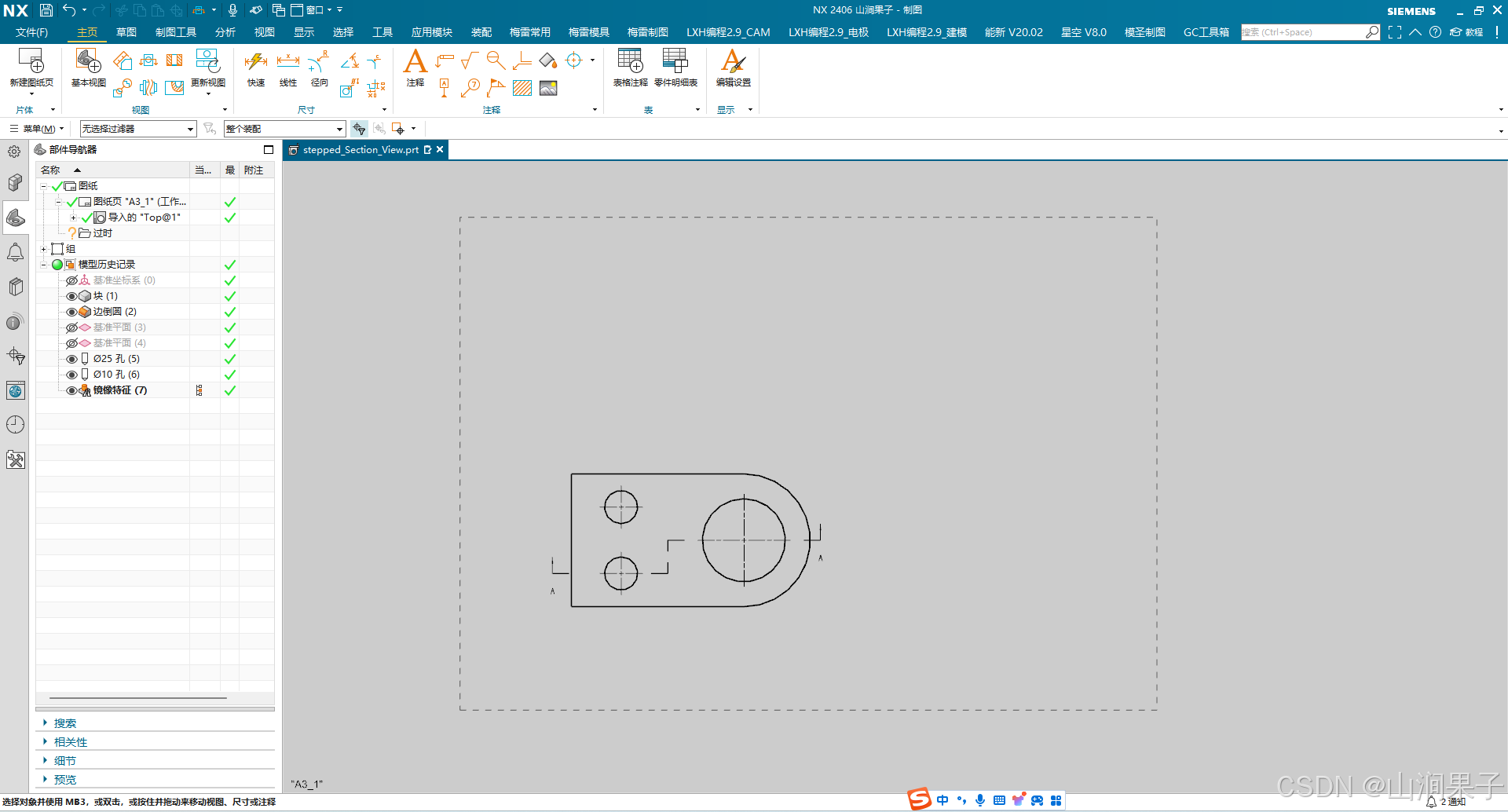Open the 菜单(M) menu dropdown
This screenshot has height=812, width=1508.
38,129
